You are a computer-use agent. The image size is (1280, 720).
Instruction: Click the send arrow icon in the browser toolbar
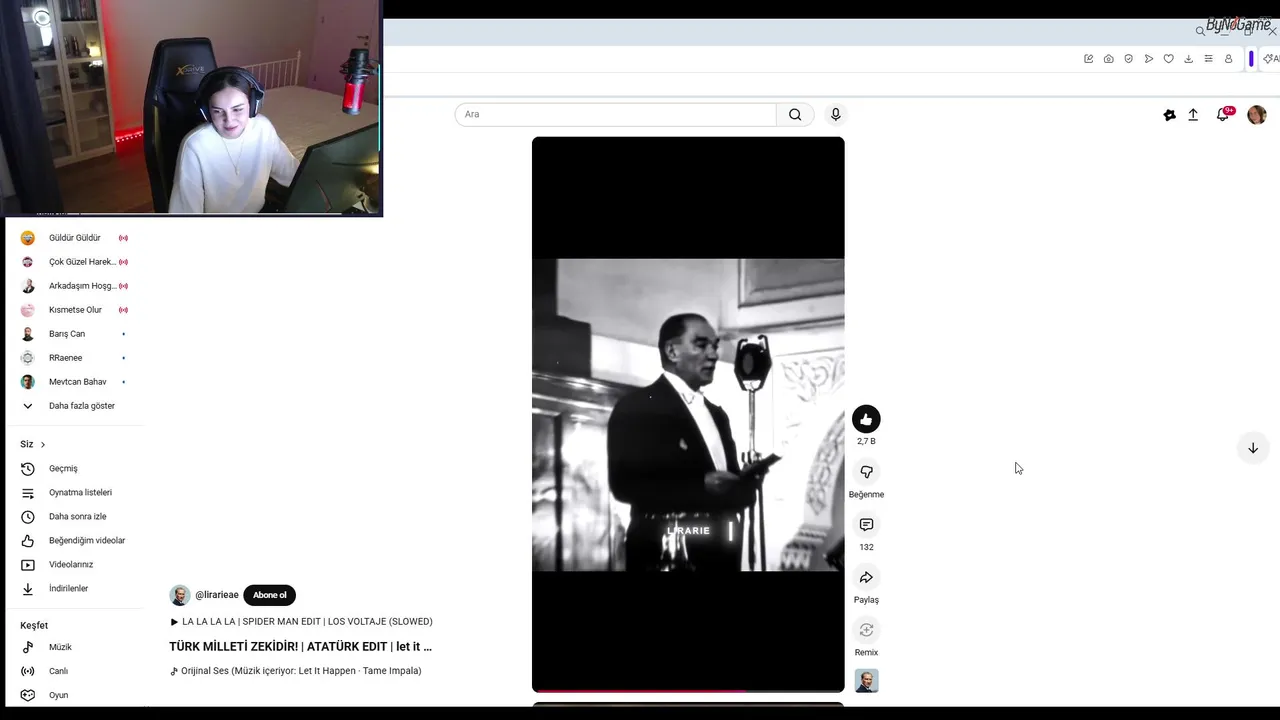click(x=1149, y=59)
